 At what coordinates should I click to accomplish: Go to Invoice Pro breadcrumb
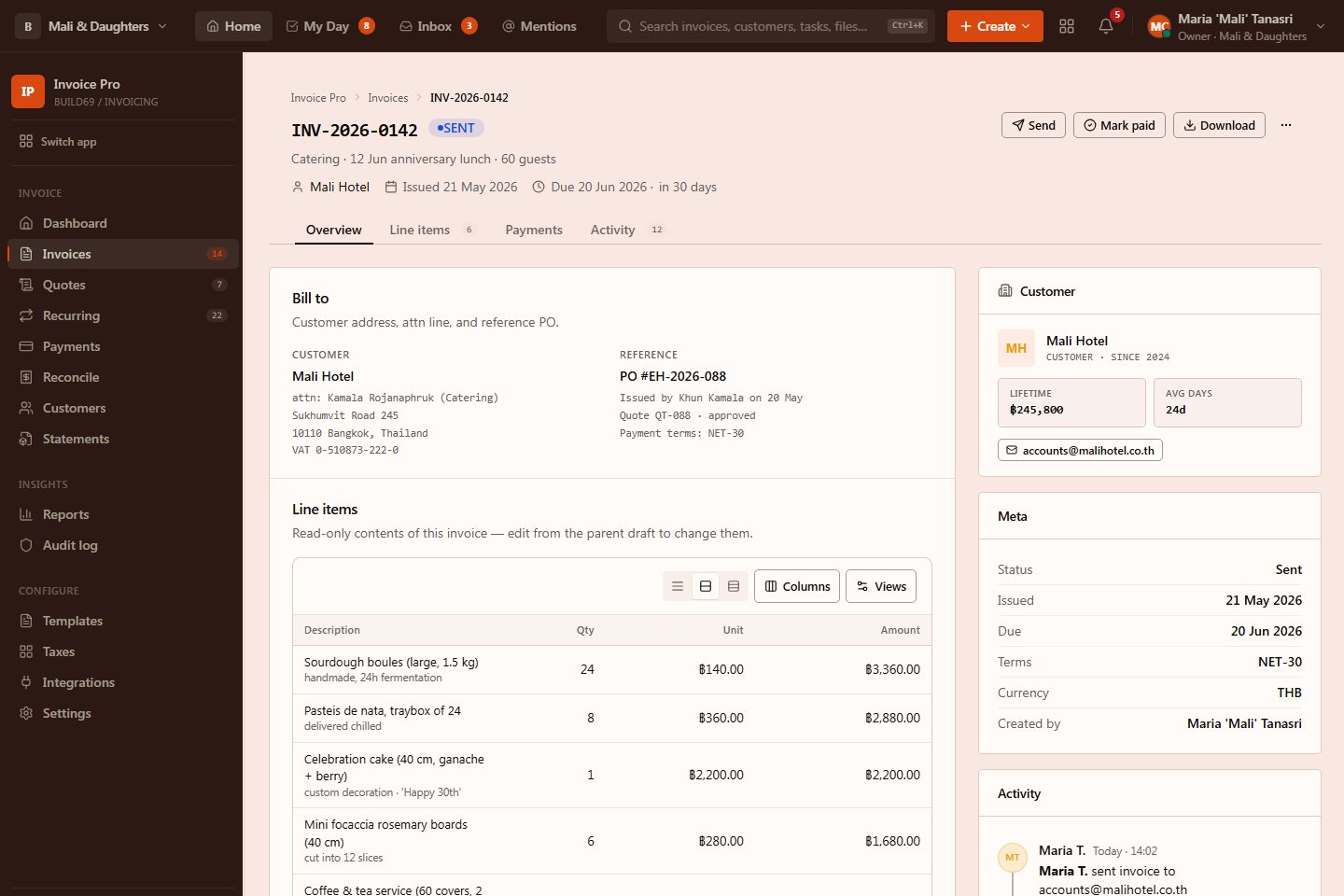[318, 98]
